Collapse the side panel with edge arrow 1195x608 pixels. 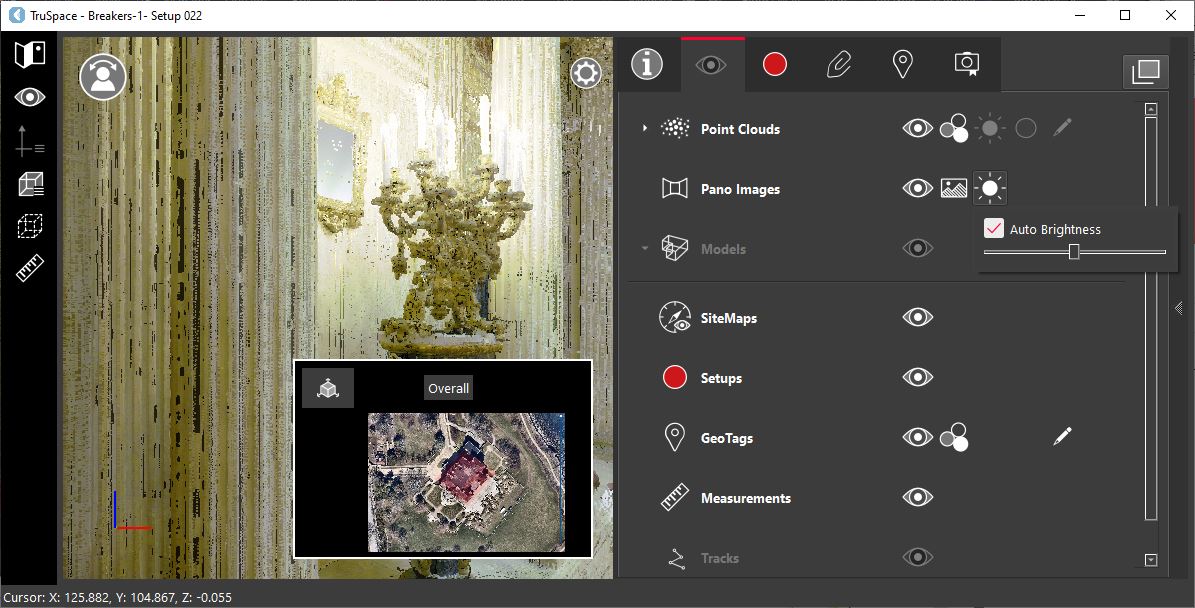(1179, 309)
